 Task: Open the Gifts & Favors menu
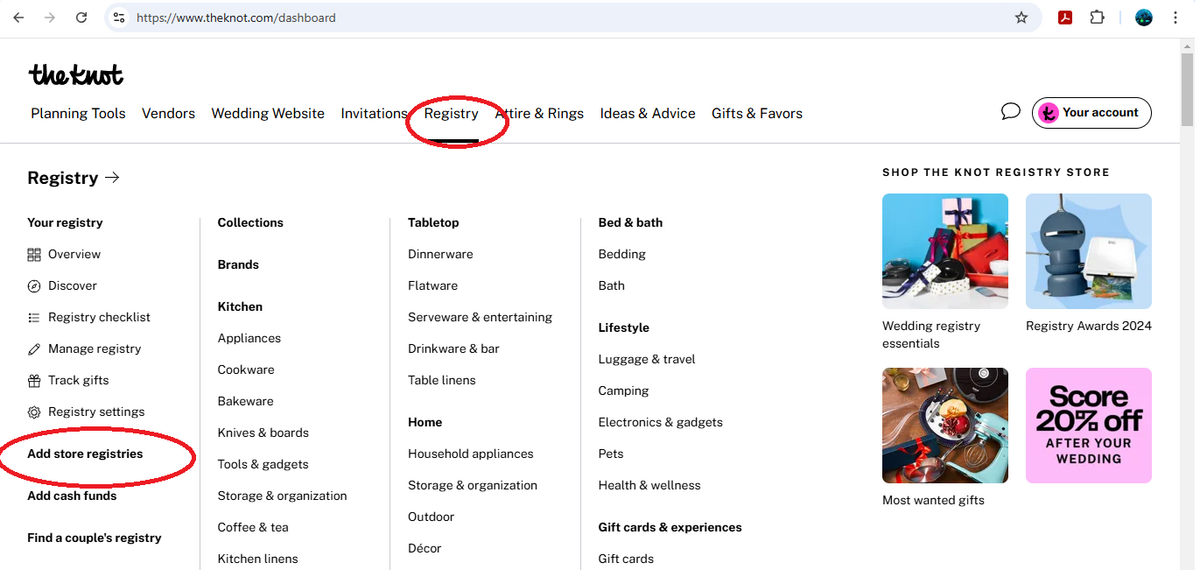point(757,114)
